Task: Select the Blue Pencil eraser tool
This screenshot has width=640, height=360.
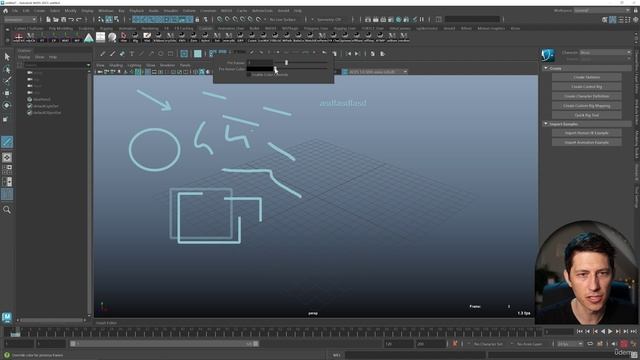Action: click(x=122, y=54)
